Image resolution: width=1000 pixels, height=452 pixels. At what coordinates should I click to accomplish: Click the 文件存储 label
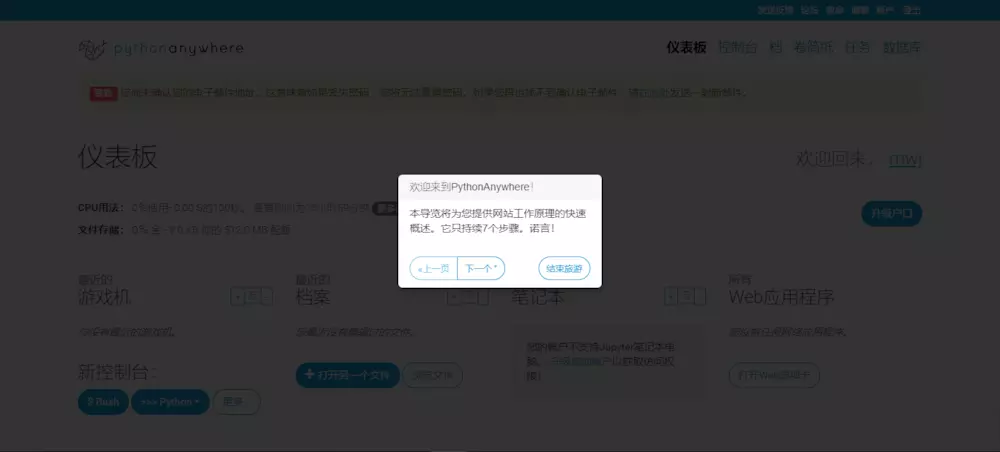click(x=101, y=230)
